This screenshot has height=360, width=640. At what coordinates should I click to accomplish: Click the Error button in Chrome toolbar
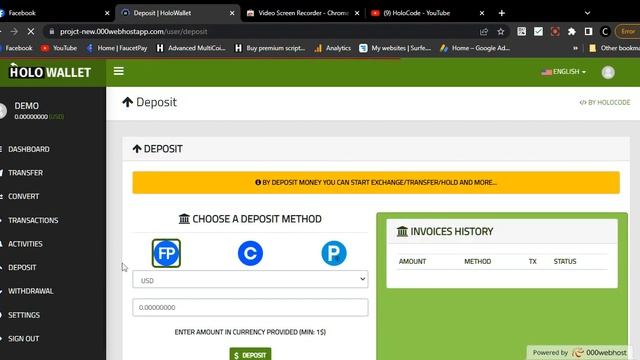[627, 31]
